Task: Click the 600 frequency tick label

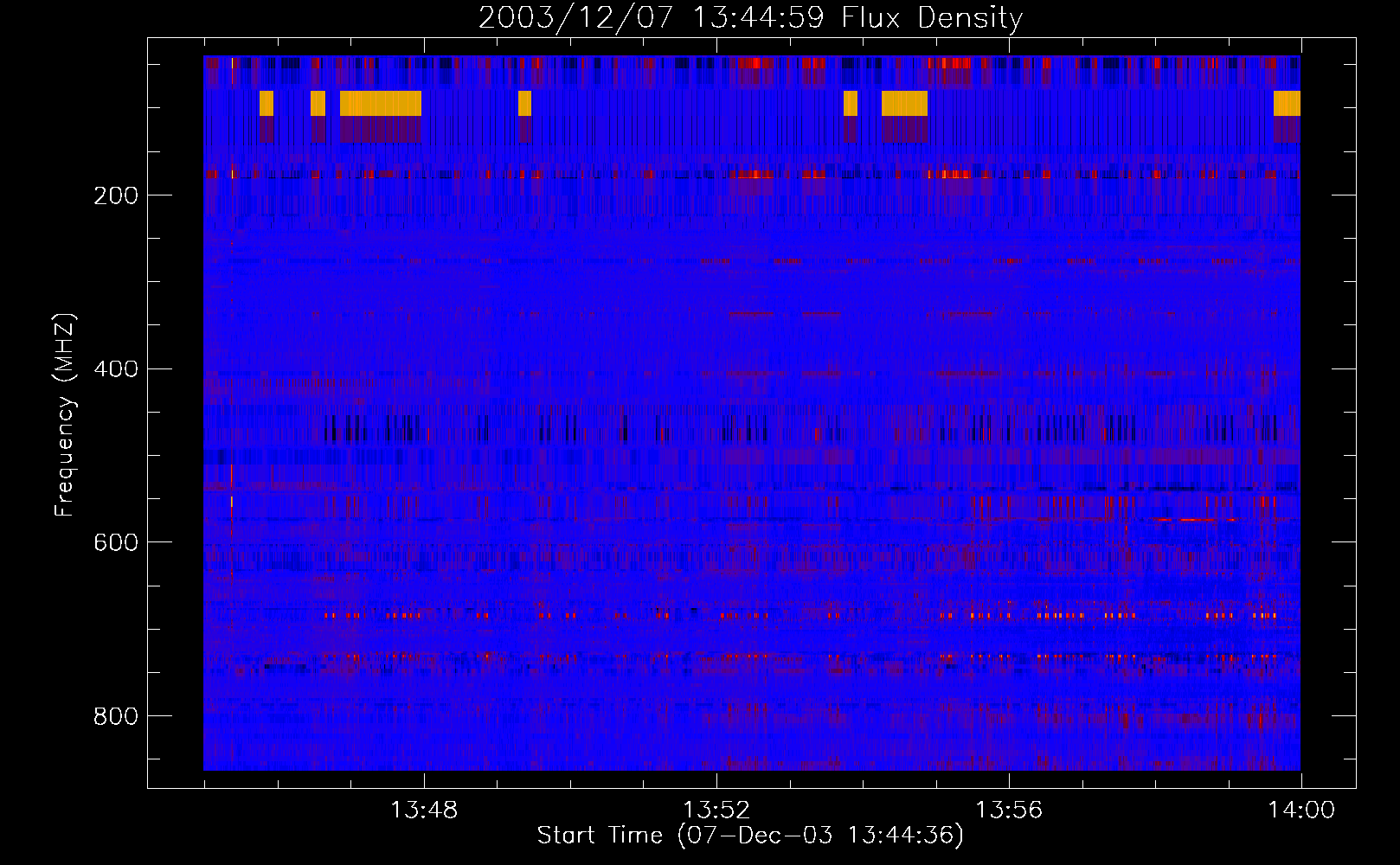Action: (x=116, y=542)
